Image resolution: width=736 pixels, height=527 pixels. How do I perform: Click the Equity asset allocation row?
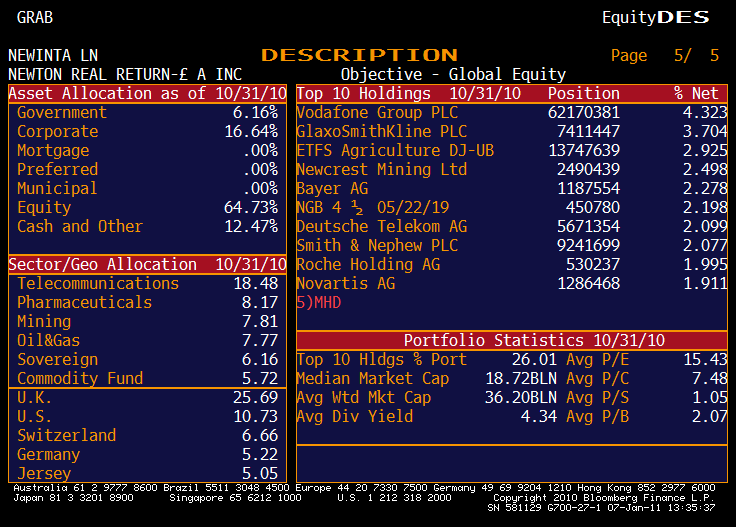pyautogui.click(x=44, y=207)
